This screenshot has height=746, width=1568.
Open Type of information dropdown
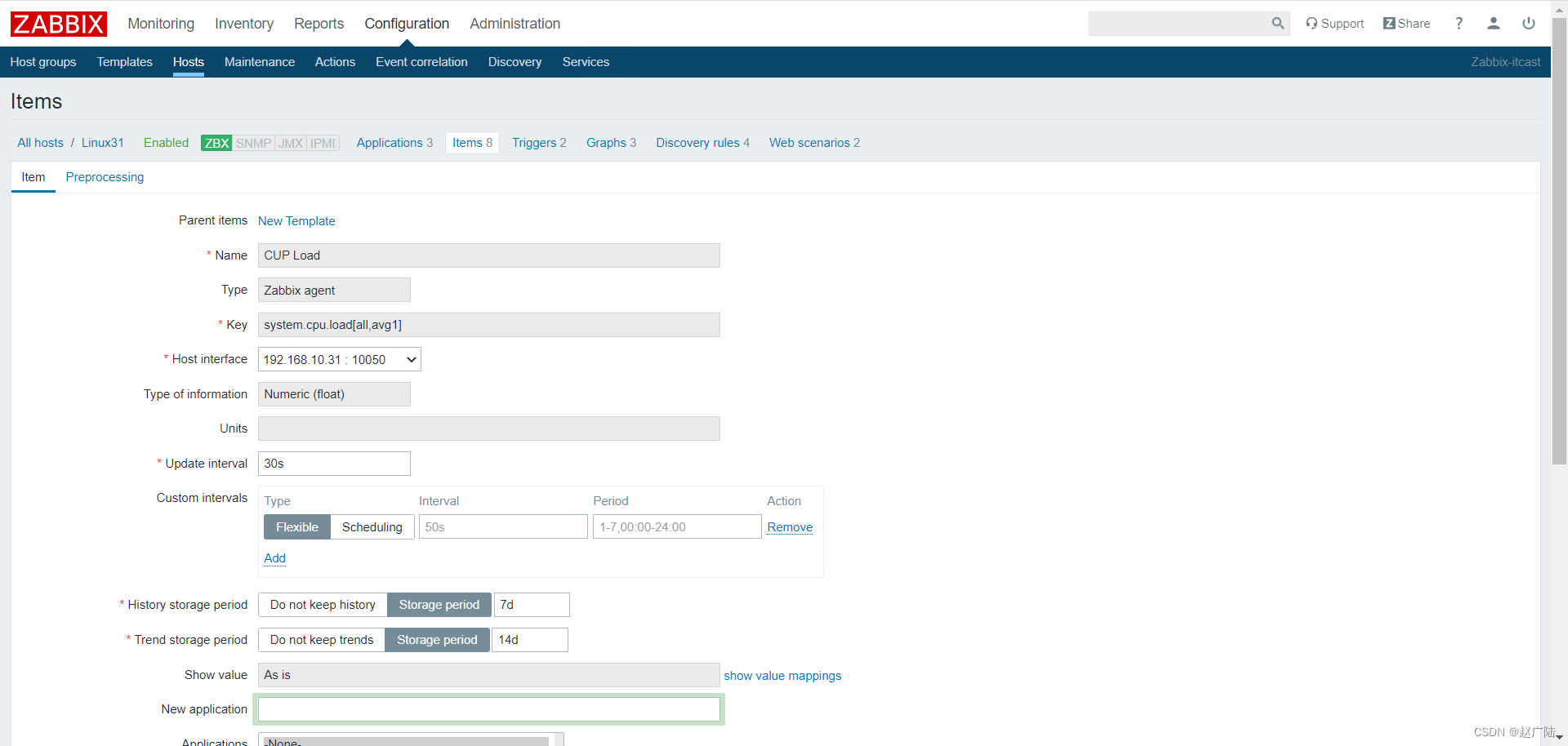pos(334,394)
